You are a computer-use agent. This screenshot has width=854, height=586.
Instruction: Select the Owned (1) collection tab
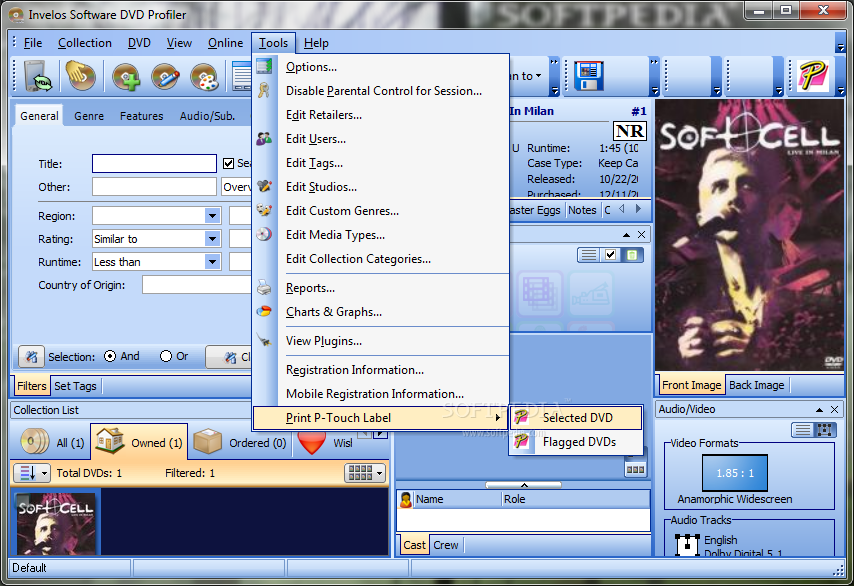click(x=139, y=442)
